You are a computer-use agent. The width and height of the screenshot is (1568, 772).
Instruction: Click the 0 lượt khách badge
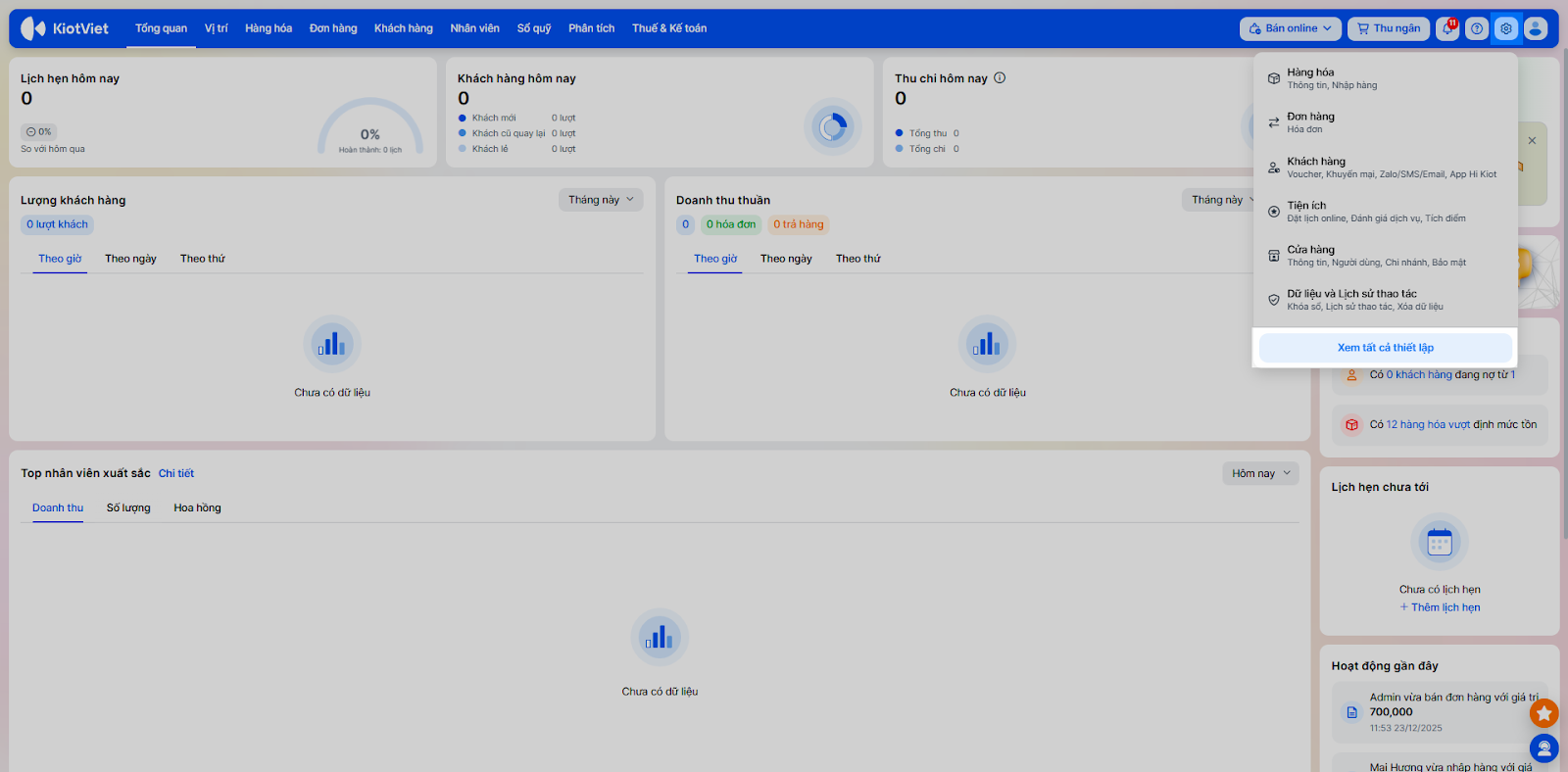point(57,224)
